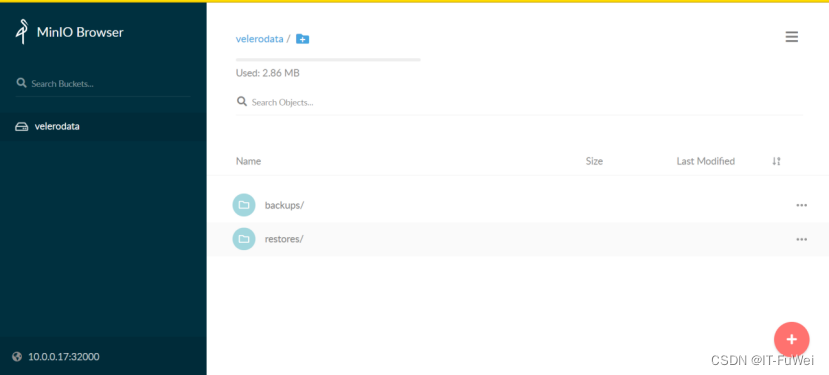Click the backups folder icon
829x375 pixels.
coord(244,205)
